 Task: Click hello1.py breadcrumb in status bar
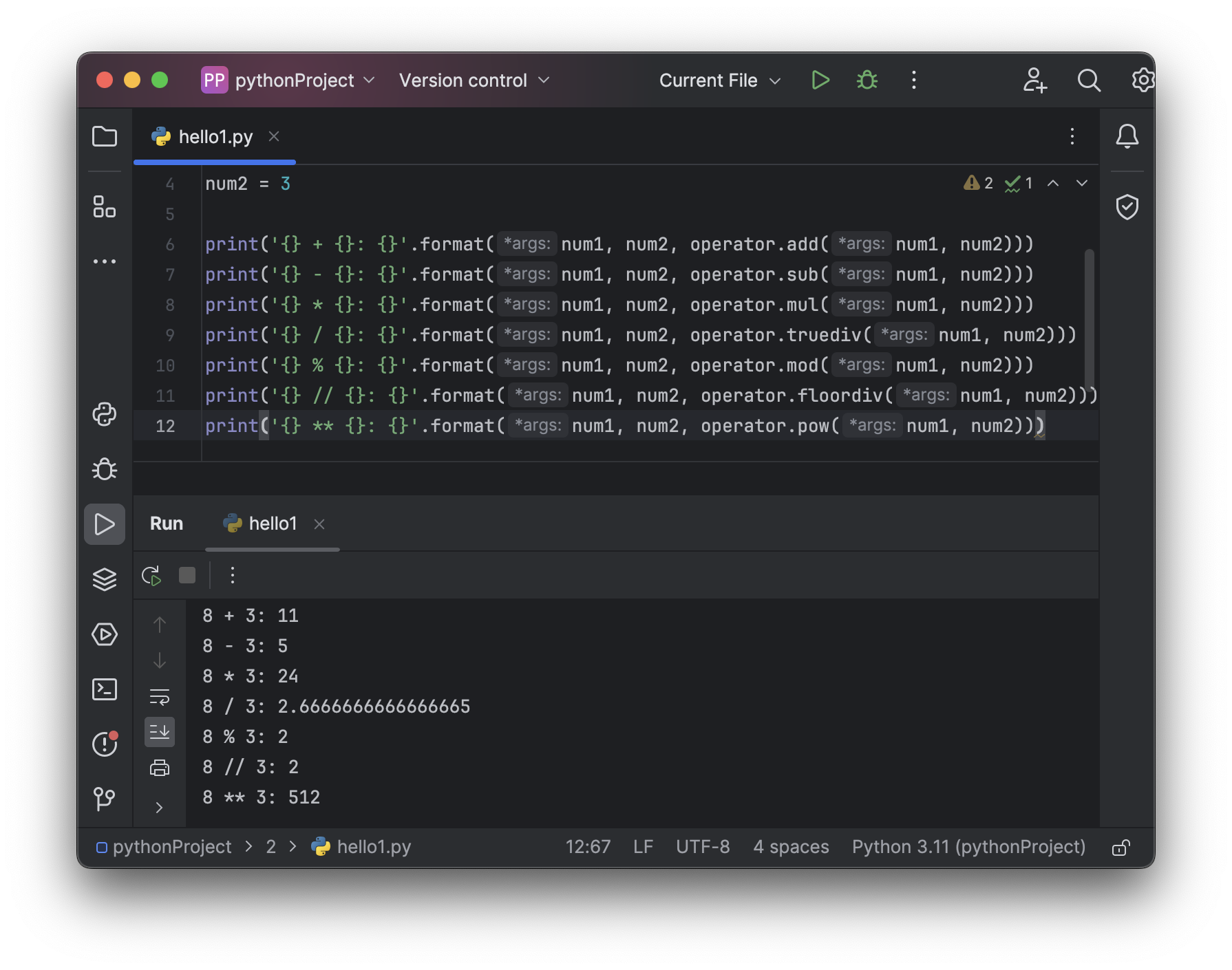coord(361,847)
